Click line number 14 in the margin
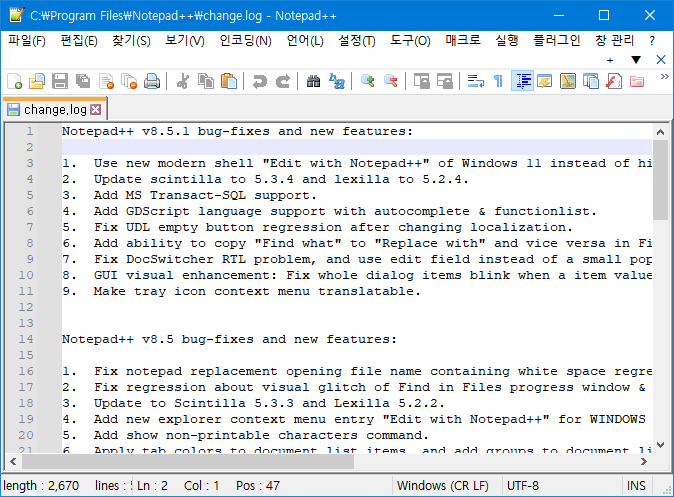The height and width of the screenshot is (497, 674). 26,339
